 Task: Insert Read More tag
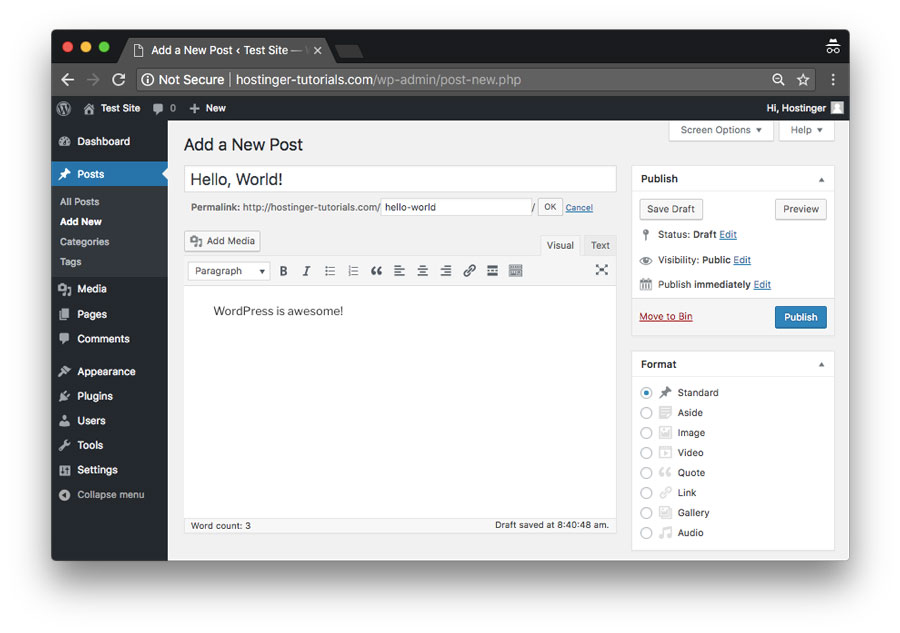point(492,271)
